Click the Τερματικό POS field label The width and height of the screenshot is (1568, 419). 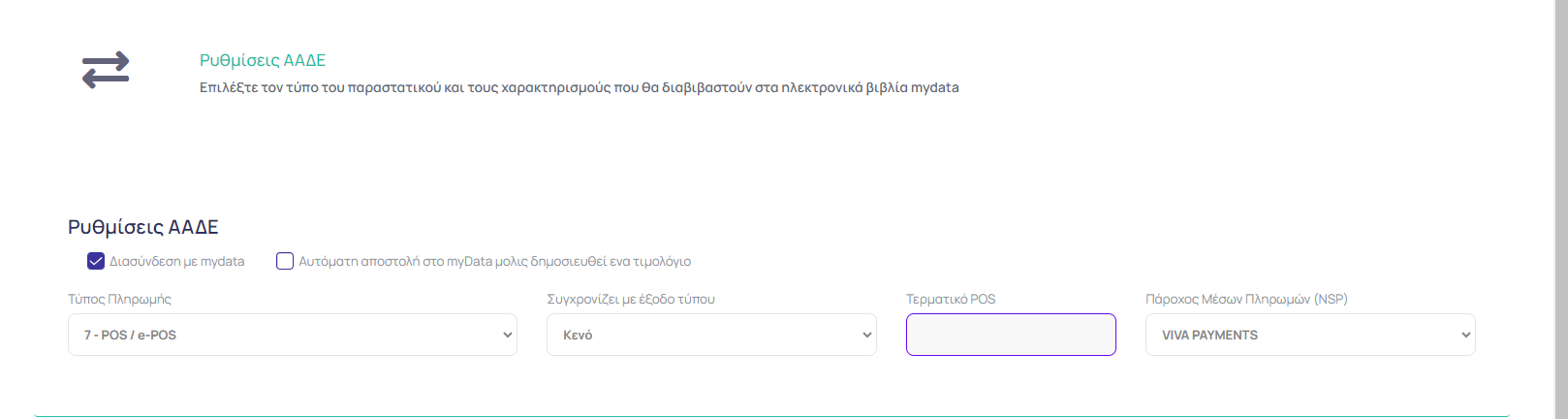pyautogui.click(x=951, y=299)
